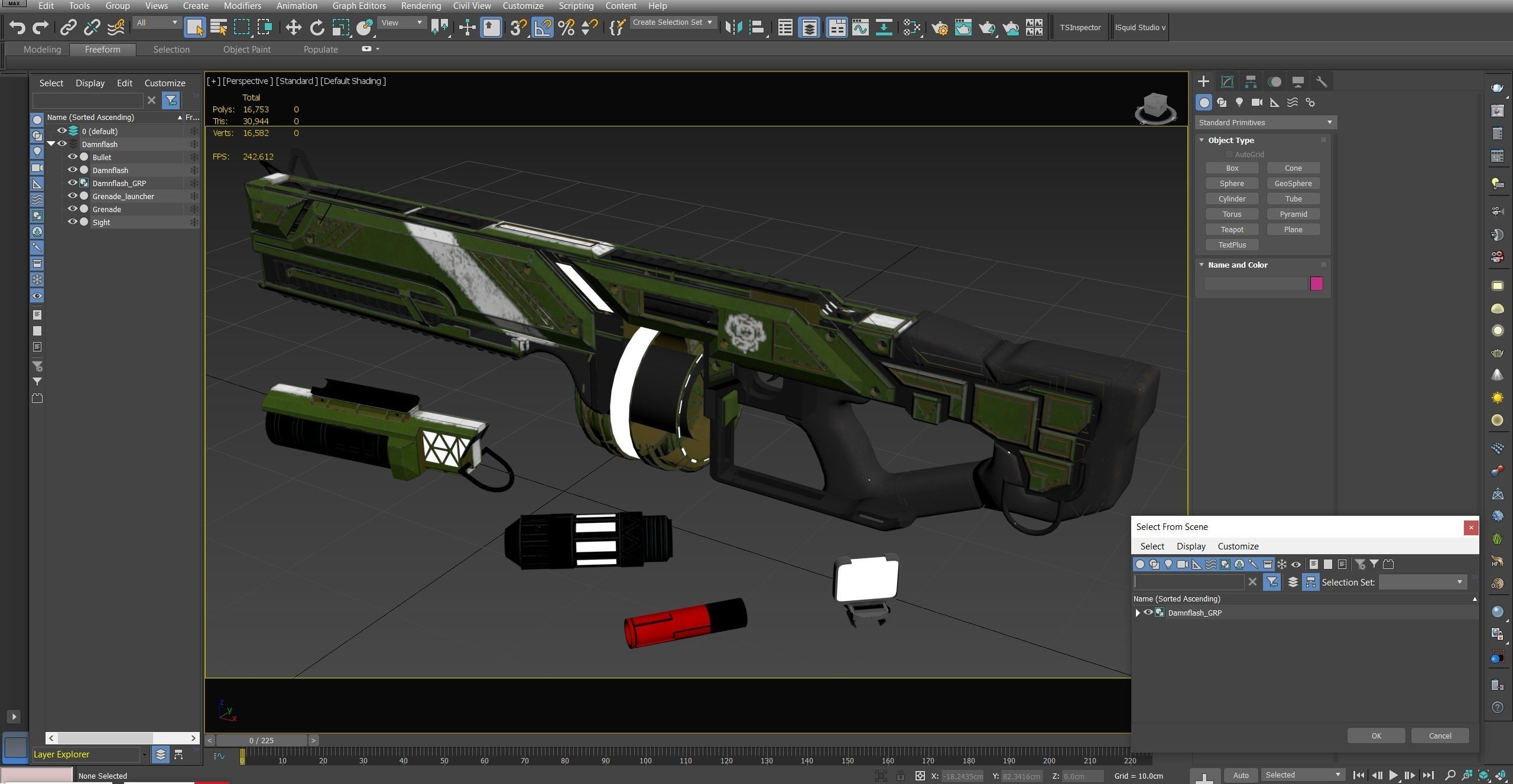Screen dimensions: 1513x784
Task: Collapse the Damnflash layer tree
Action: (x=51, y=144)
